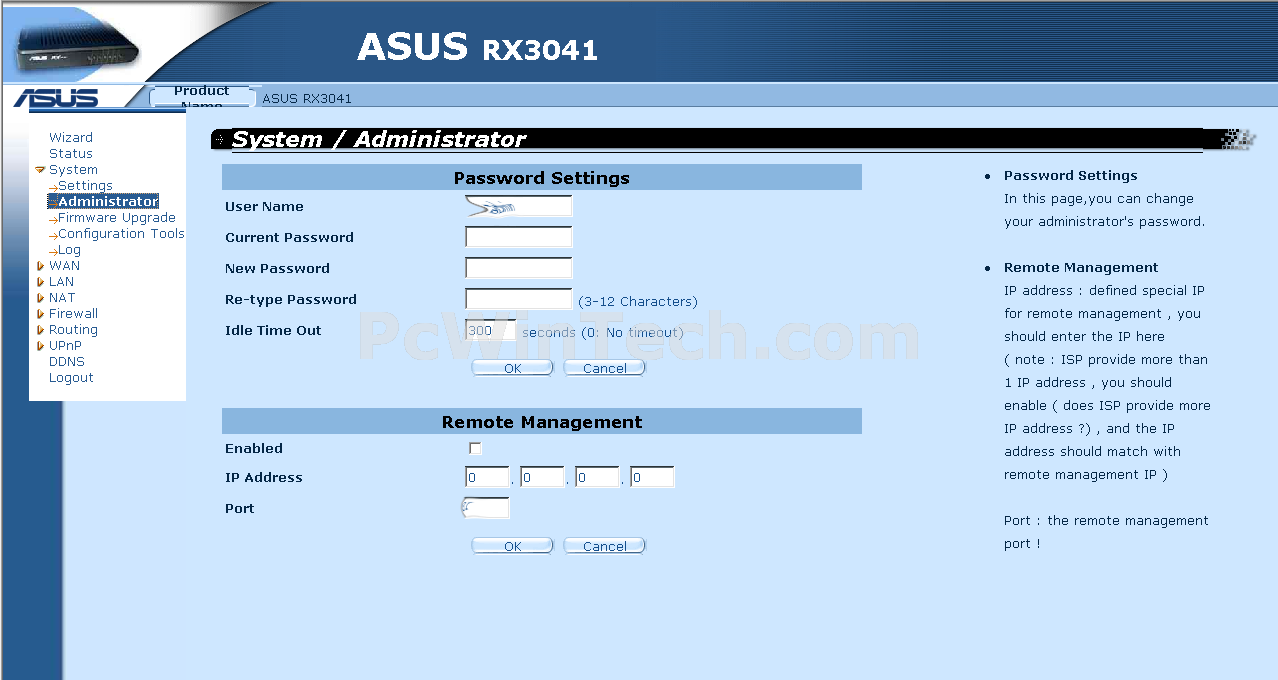This screenshot has height=680, width=1278.
Task: Expand the UPnP menu arrow
Action: [40, 346]
